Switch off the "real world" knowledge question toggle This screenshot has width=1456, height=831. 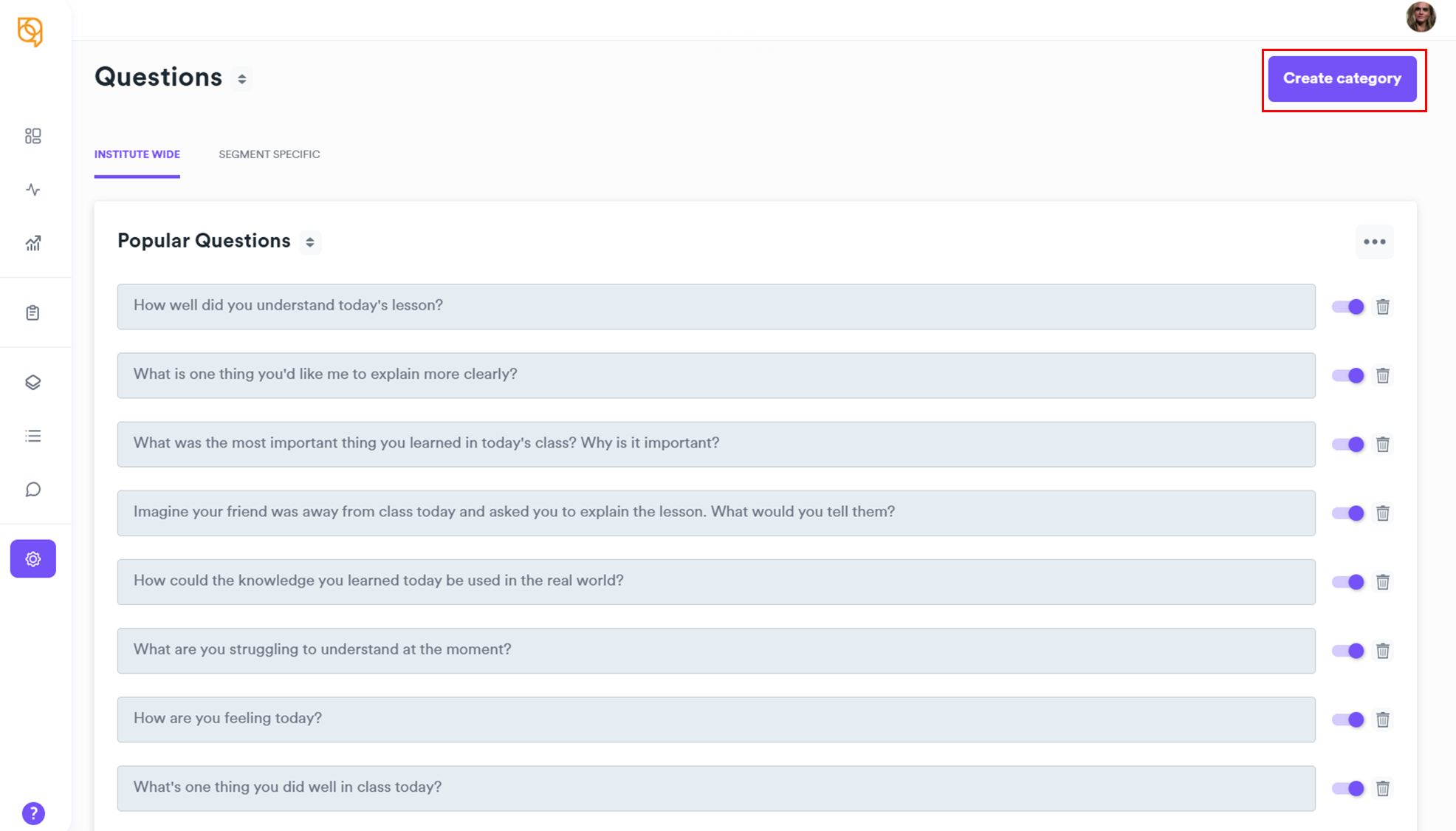[1347, 582]
